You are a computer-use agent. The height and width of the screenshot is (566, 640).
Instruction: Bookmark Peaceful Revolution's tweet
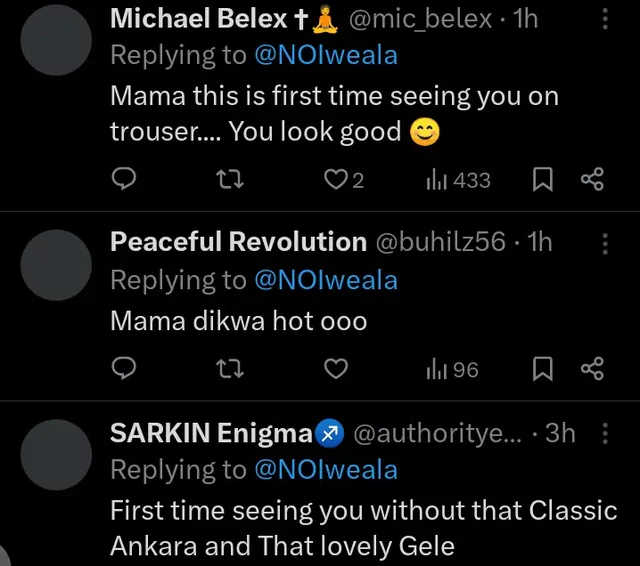pos(543,369)
